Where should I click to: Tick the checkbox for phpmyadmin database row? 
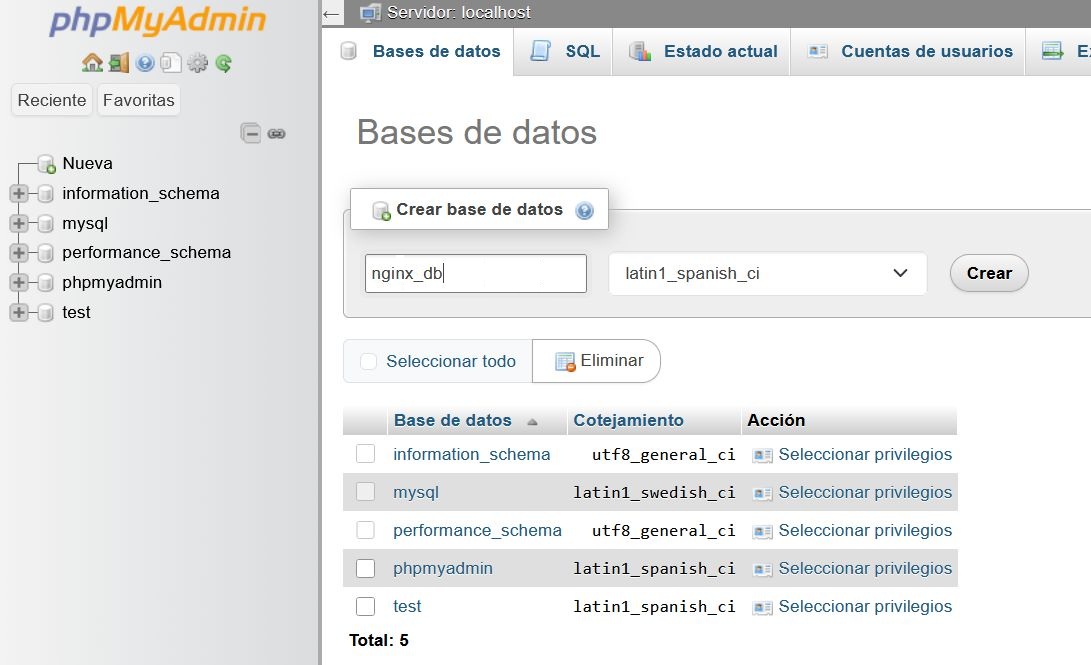pos(366,568)
